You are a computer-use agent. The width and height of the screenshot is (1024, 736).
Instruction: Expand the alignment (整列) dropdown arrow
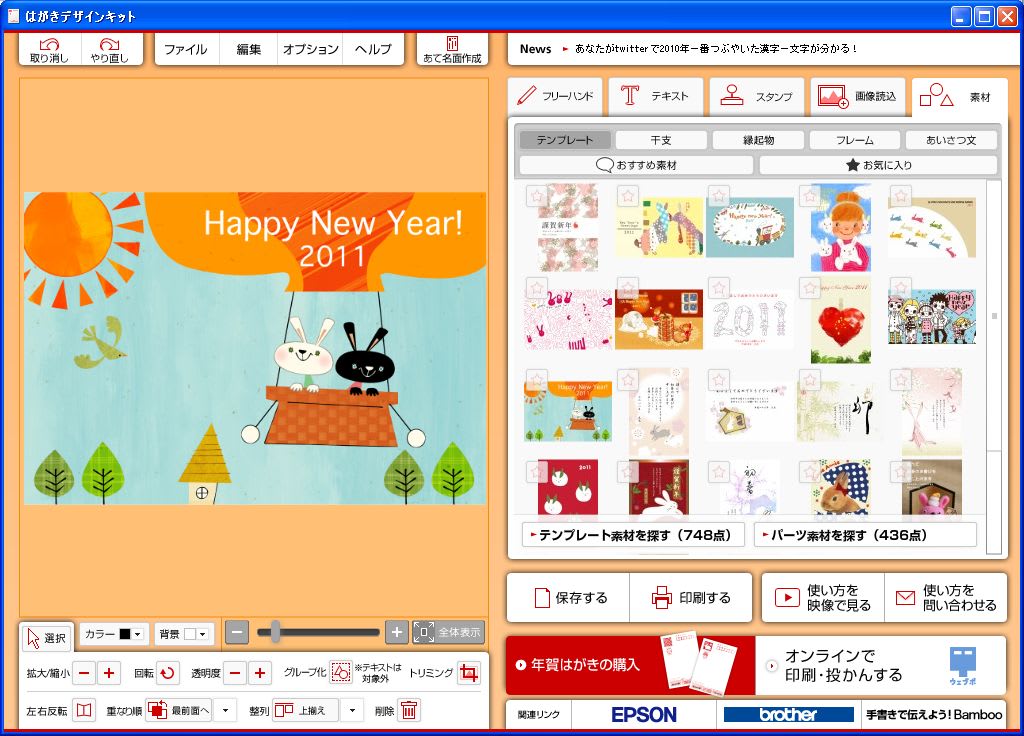352,711
